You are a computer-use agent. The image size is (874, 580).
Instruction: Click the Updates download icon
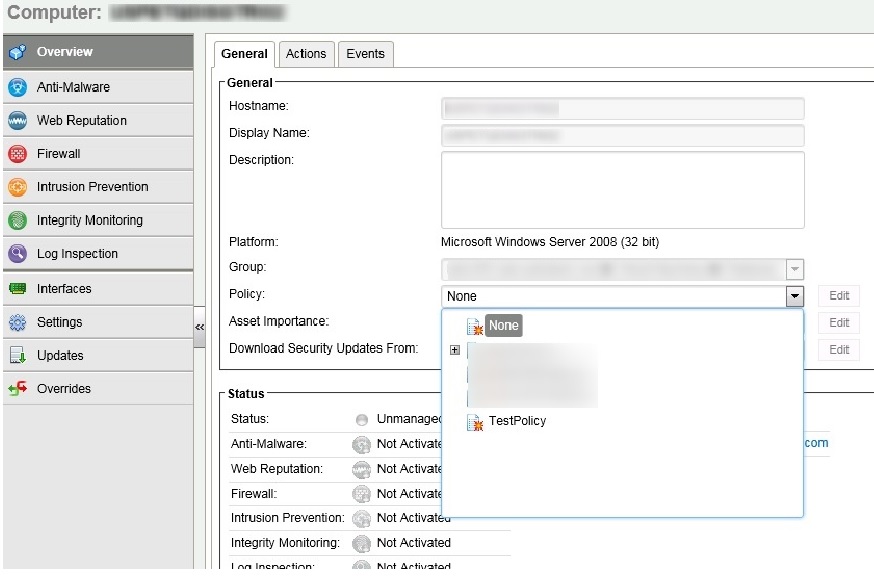17,356
